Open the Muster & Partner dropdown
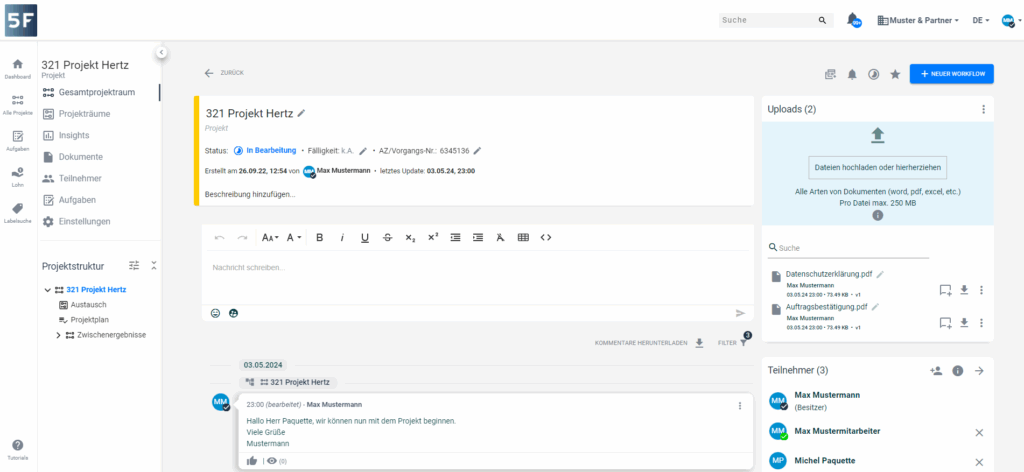The height and width of the screenshot is (472, 1024). [x=917, y=20]
